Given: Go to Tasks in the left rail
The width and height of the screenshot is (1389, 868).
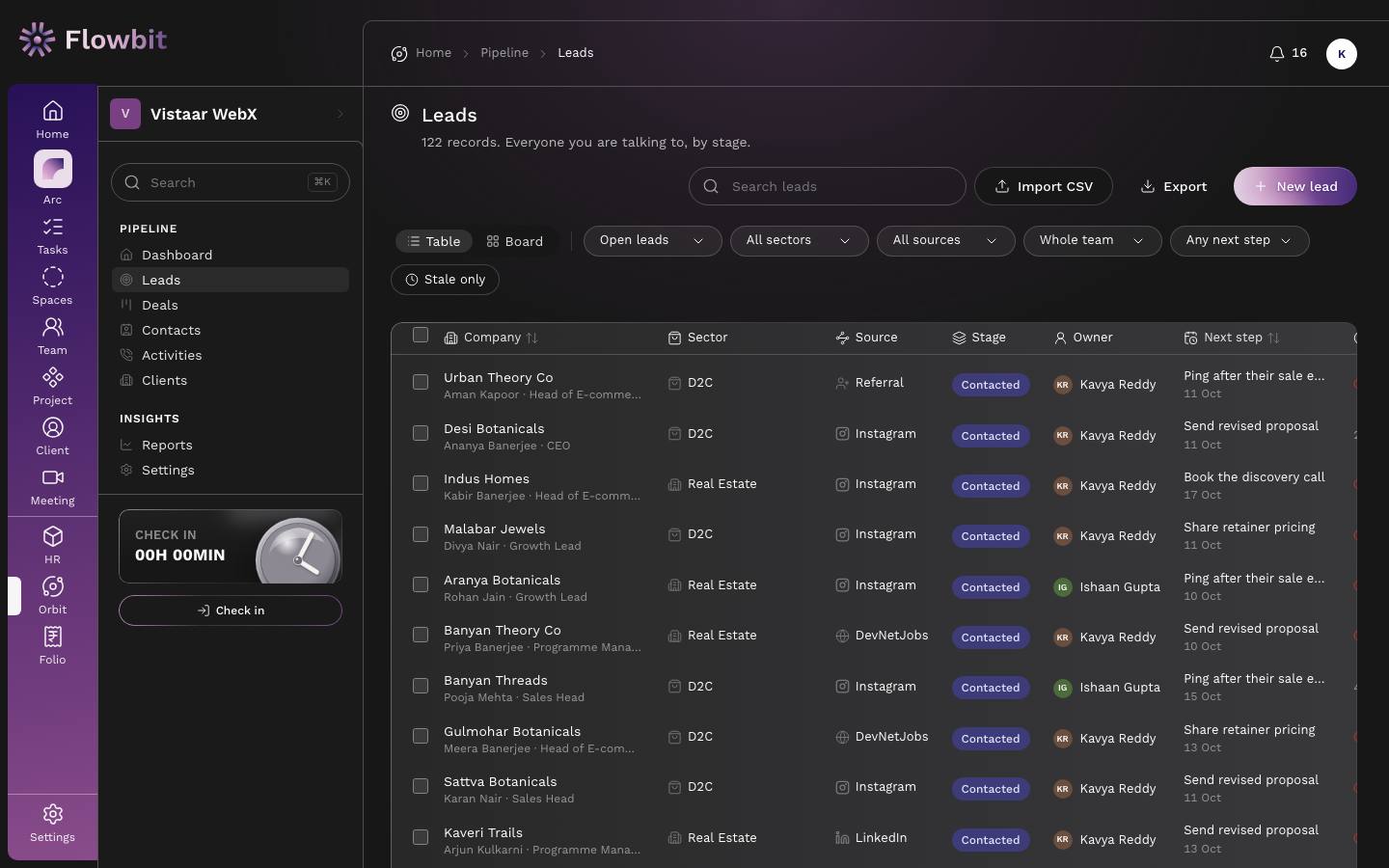Looking at the screenshot, I should (52, 236).
